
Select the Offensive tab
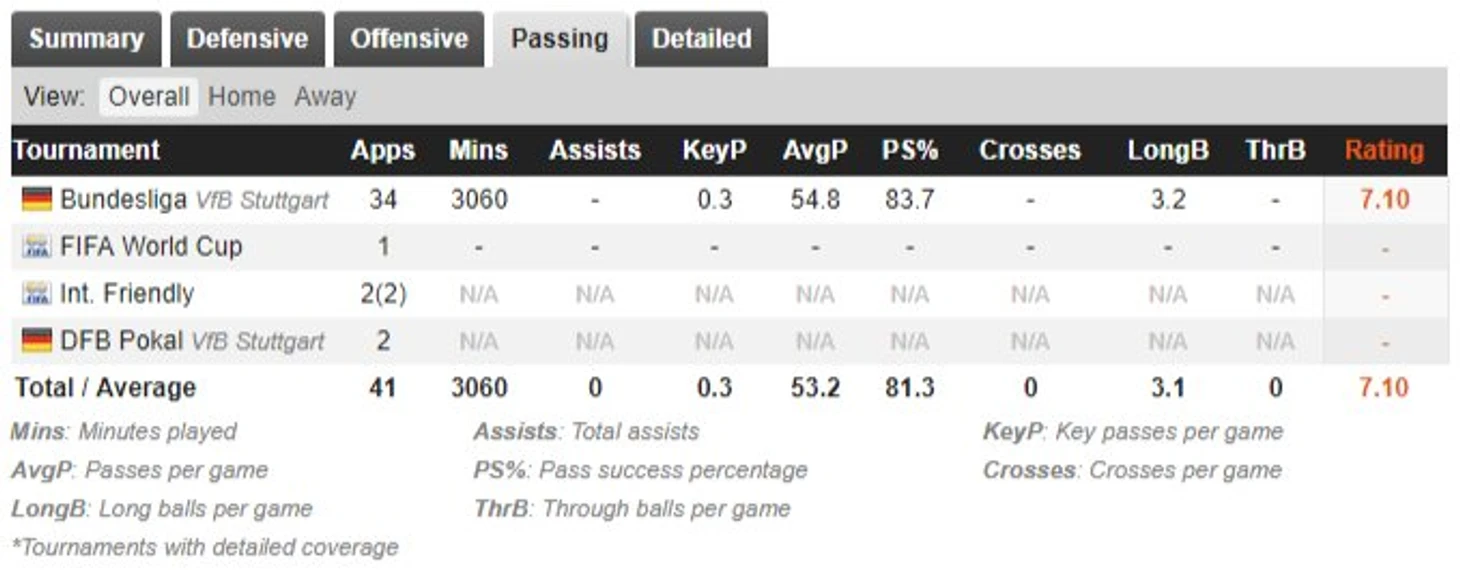coord(409,39)
